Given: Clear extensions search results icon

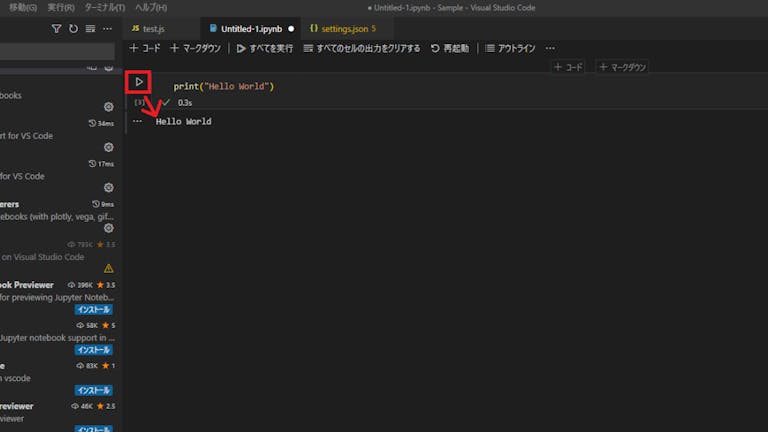Looking at the screenshot, I should (90, 29).
